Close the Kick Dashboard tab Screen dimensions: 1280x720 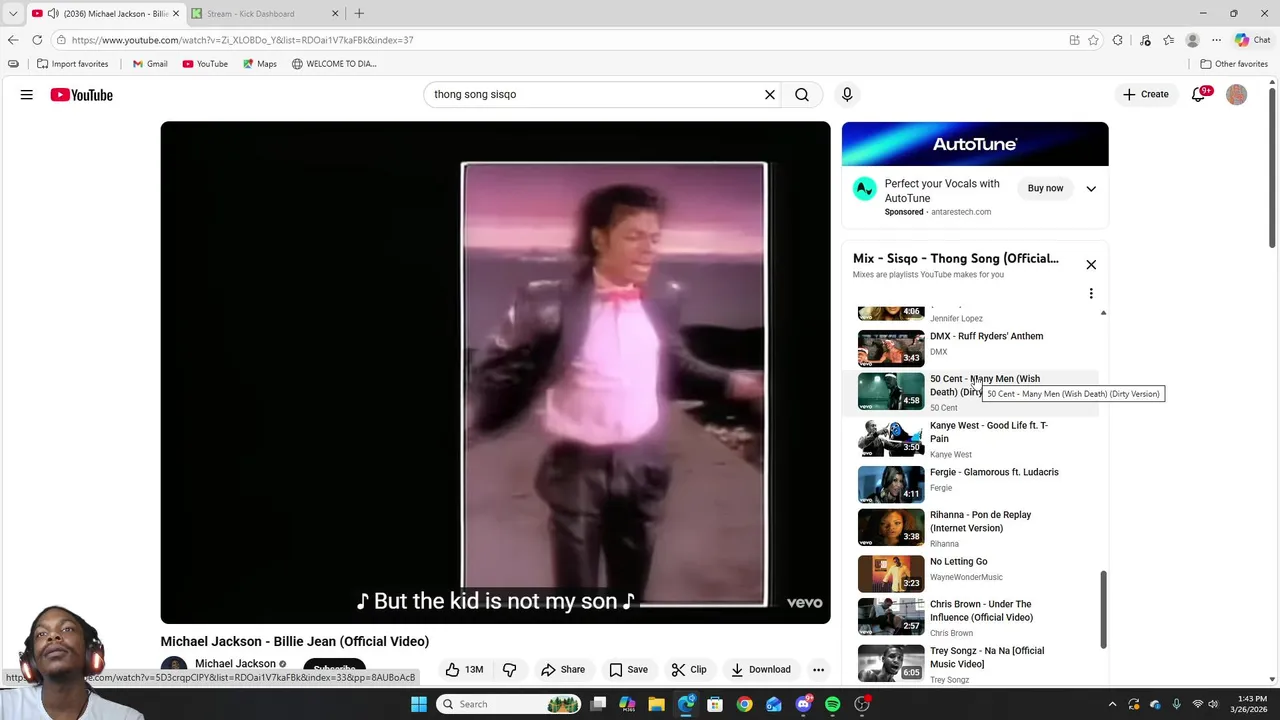335,14
